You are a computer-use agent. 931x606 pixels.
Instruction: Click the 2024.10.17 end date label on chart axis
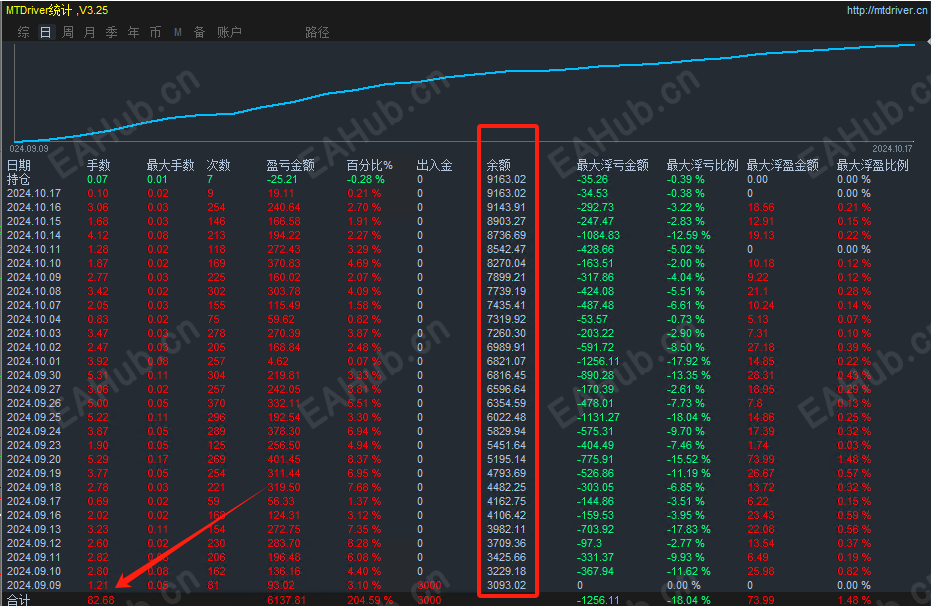(892, 148)
